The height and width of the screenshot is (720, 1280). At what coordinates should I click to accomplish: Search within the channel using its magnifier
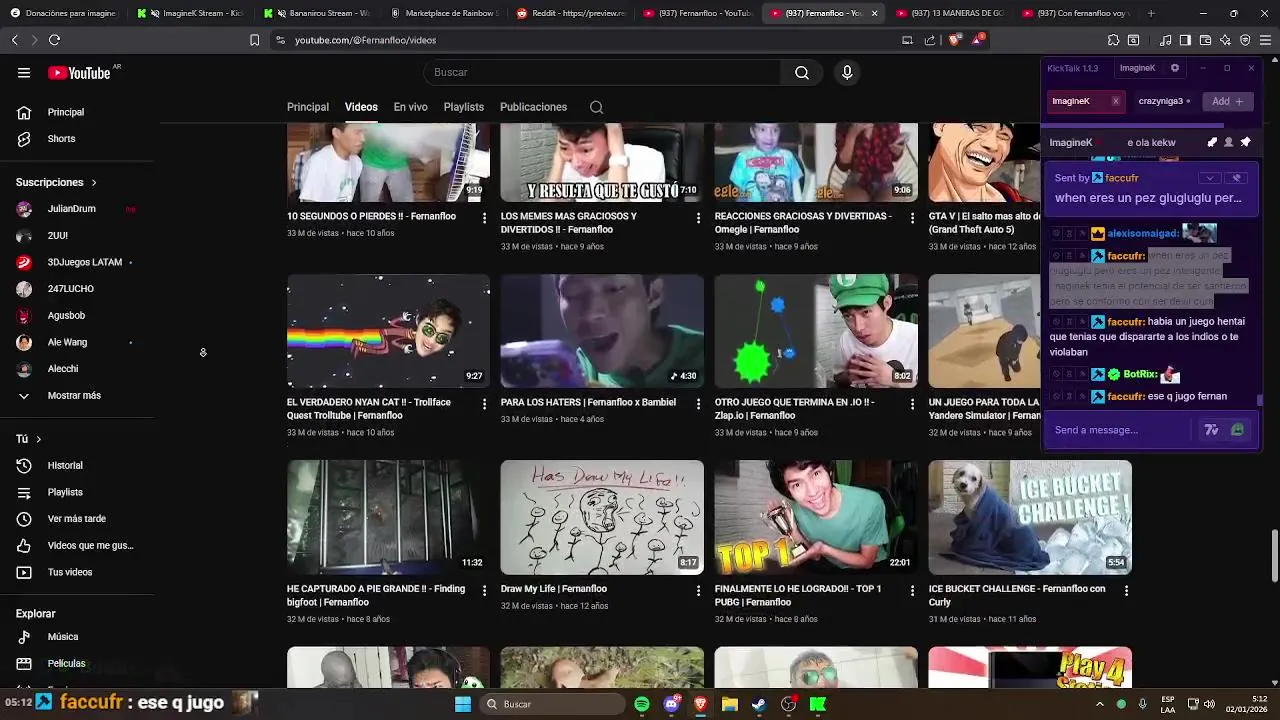tap(596, 107)
